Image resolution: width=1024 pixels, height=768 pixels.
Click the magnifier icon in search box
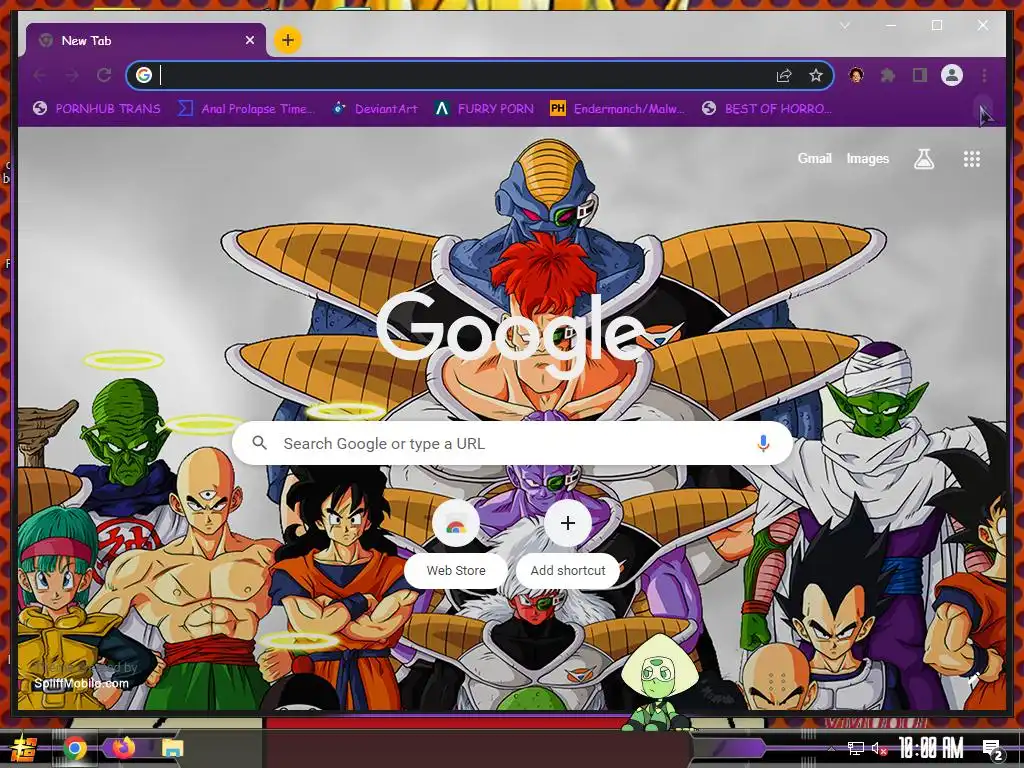[259, 443]
